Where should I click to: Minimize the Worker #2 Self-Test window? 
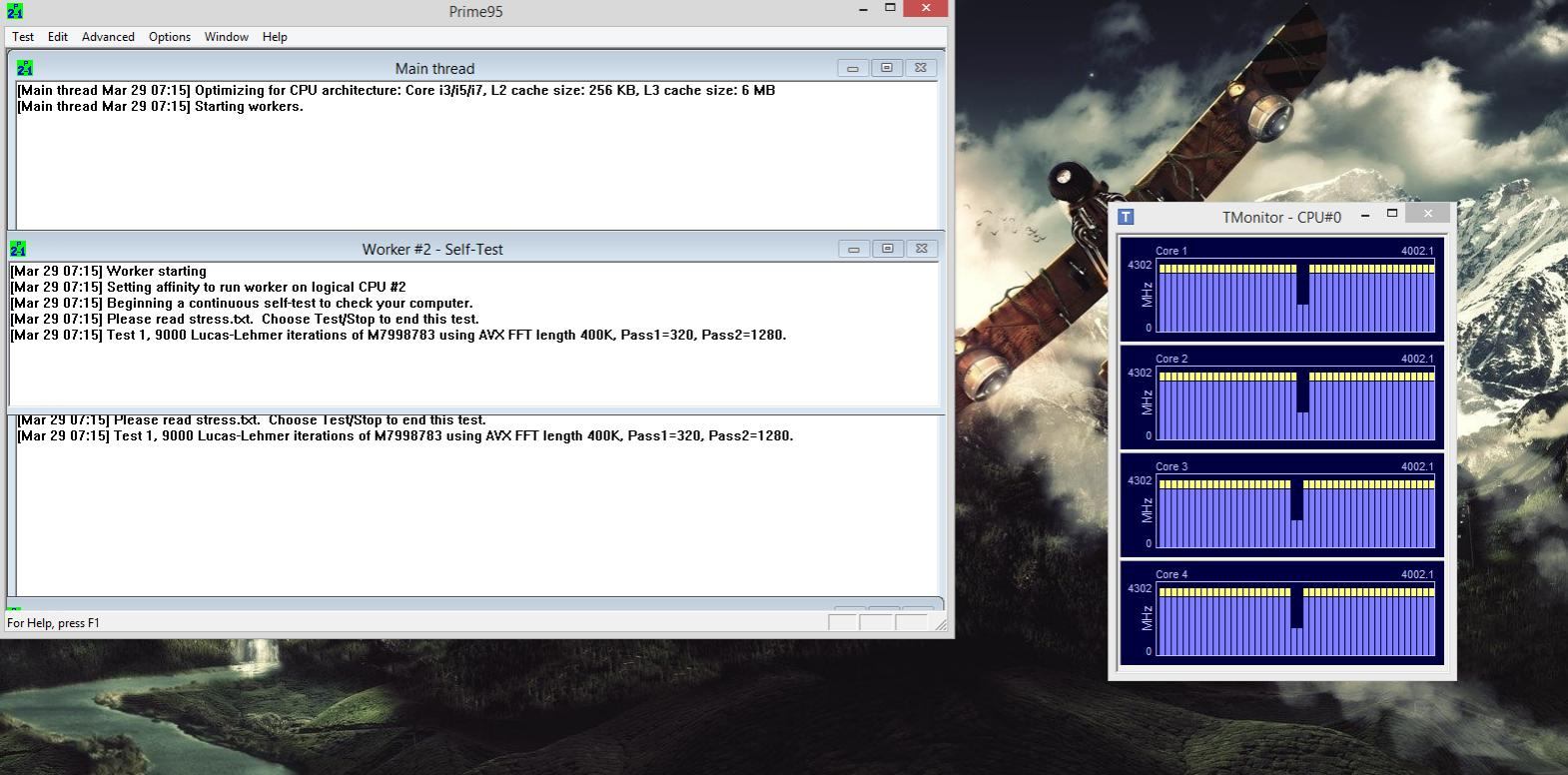(x=854, y=249)
